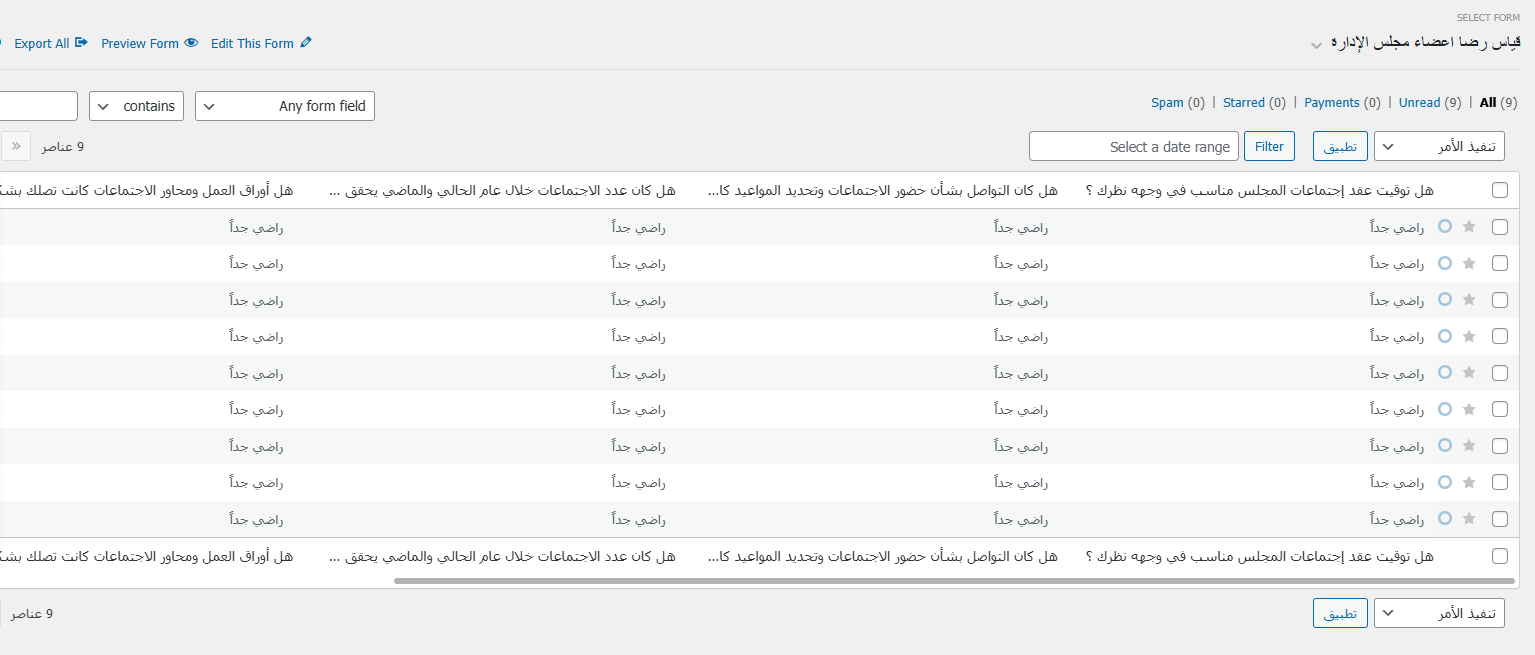Star the third entry row
Screen dimensions: 1535x655
1468,299
